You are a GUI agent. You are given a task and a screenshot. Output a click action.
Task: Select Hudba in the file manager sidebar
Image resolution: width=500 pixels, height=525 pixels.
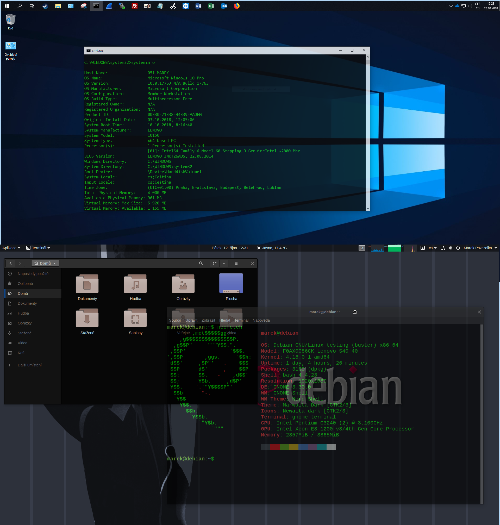[x=32, y=314]
